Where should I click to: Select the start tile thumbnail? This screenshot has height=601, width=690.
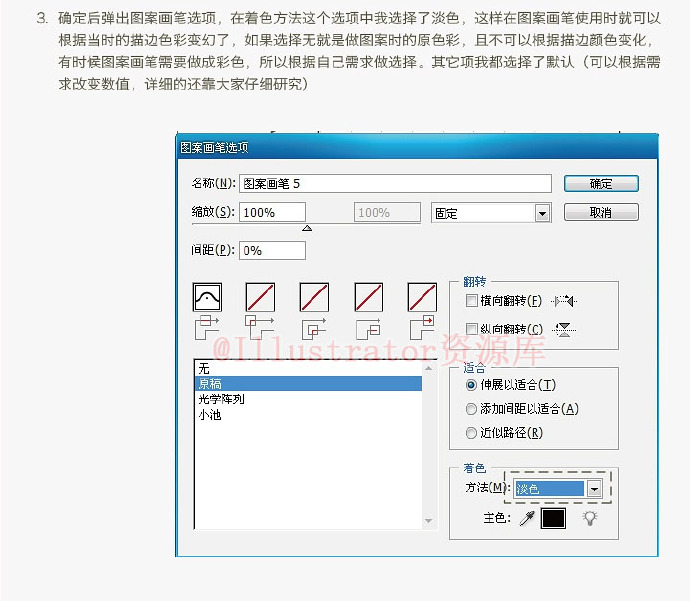point(369,297)
